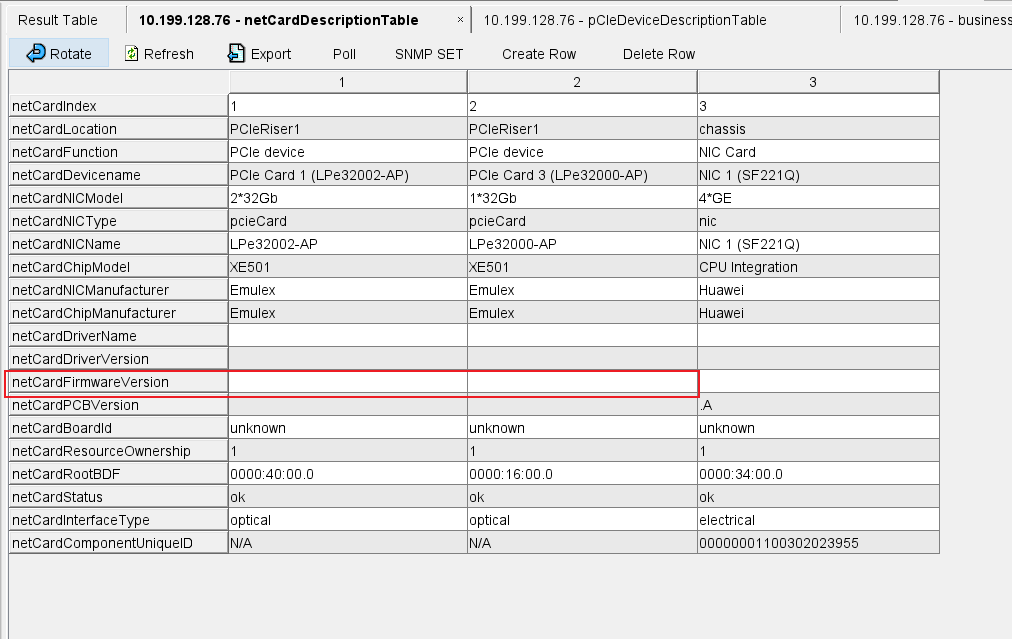
Task: Close the netCardDescriptionTable tab
Action: (x=460, y=20)
